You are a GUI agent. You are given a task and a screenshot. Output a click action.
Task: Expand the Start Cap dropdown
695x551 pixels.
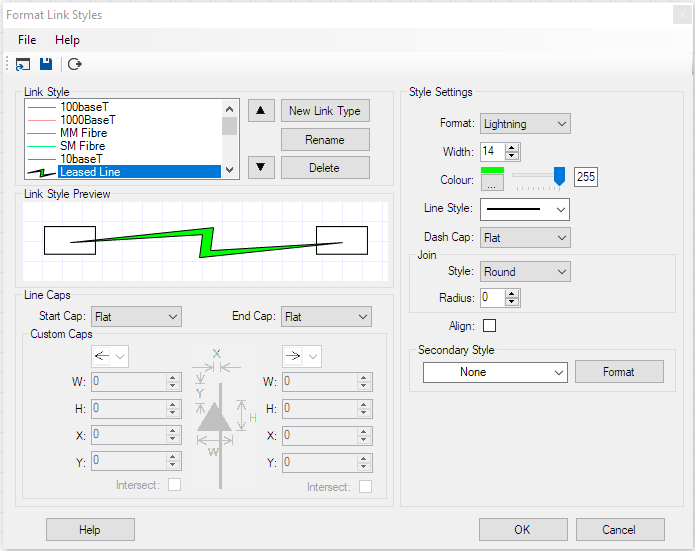(136, 317)
